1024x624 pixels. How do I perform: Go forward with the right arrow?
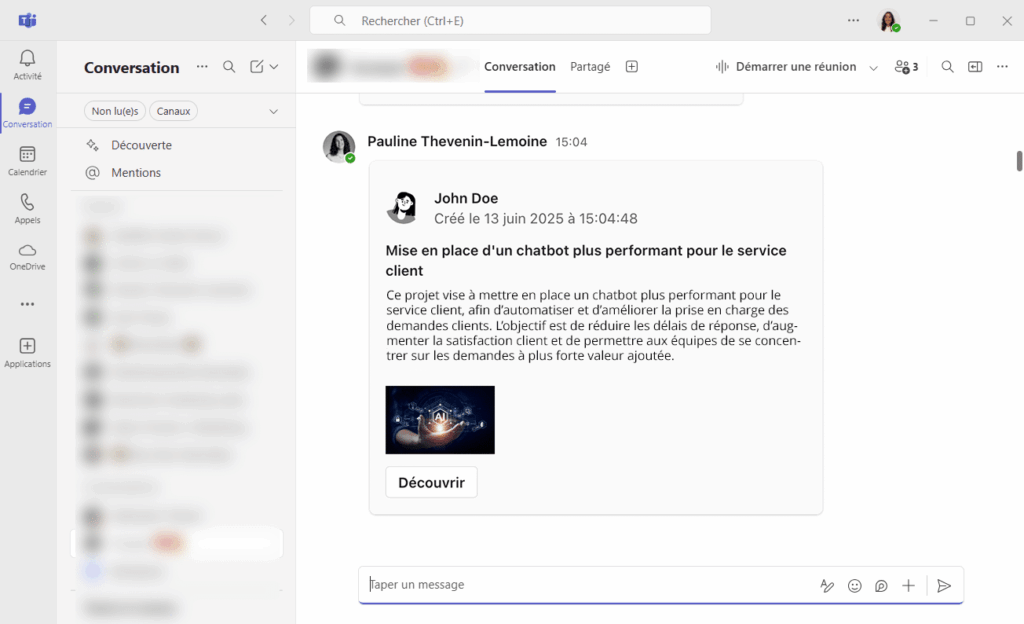click(291, 20)
